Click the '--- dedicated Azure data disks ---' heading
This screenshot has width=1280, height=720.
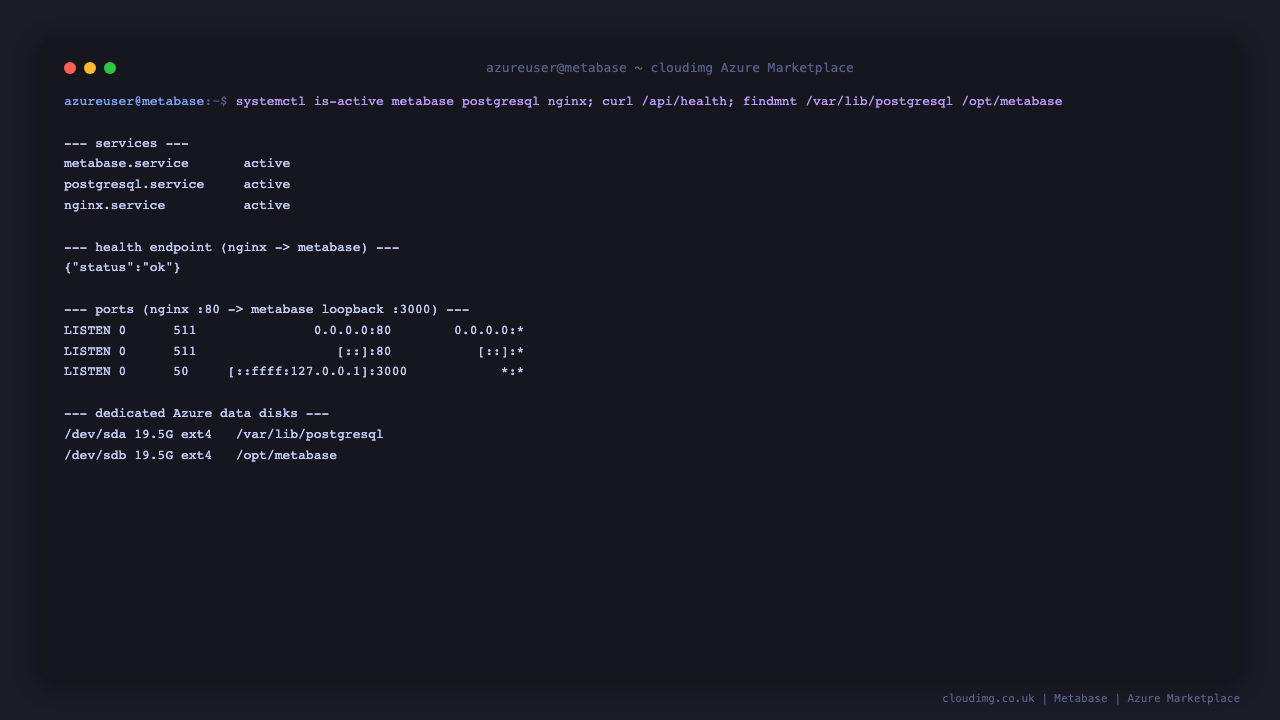[x=197, y=413]
